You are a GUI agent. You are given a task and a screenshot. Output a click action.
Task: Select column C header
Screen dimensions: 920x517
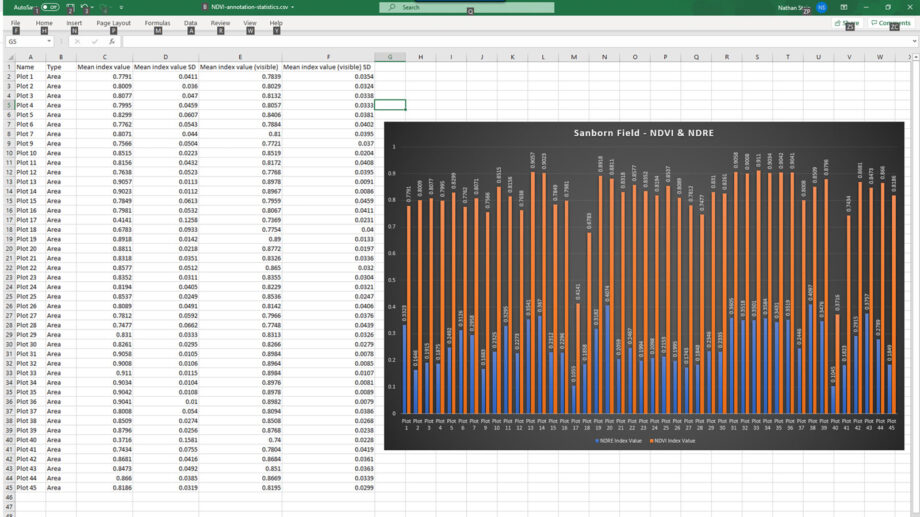click(104, 57)
